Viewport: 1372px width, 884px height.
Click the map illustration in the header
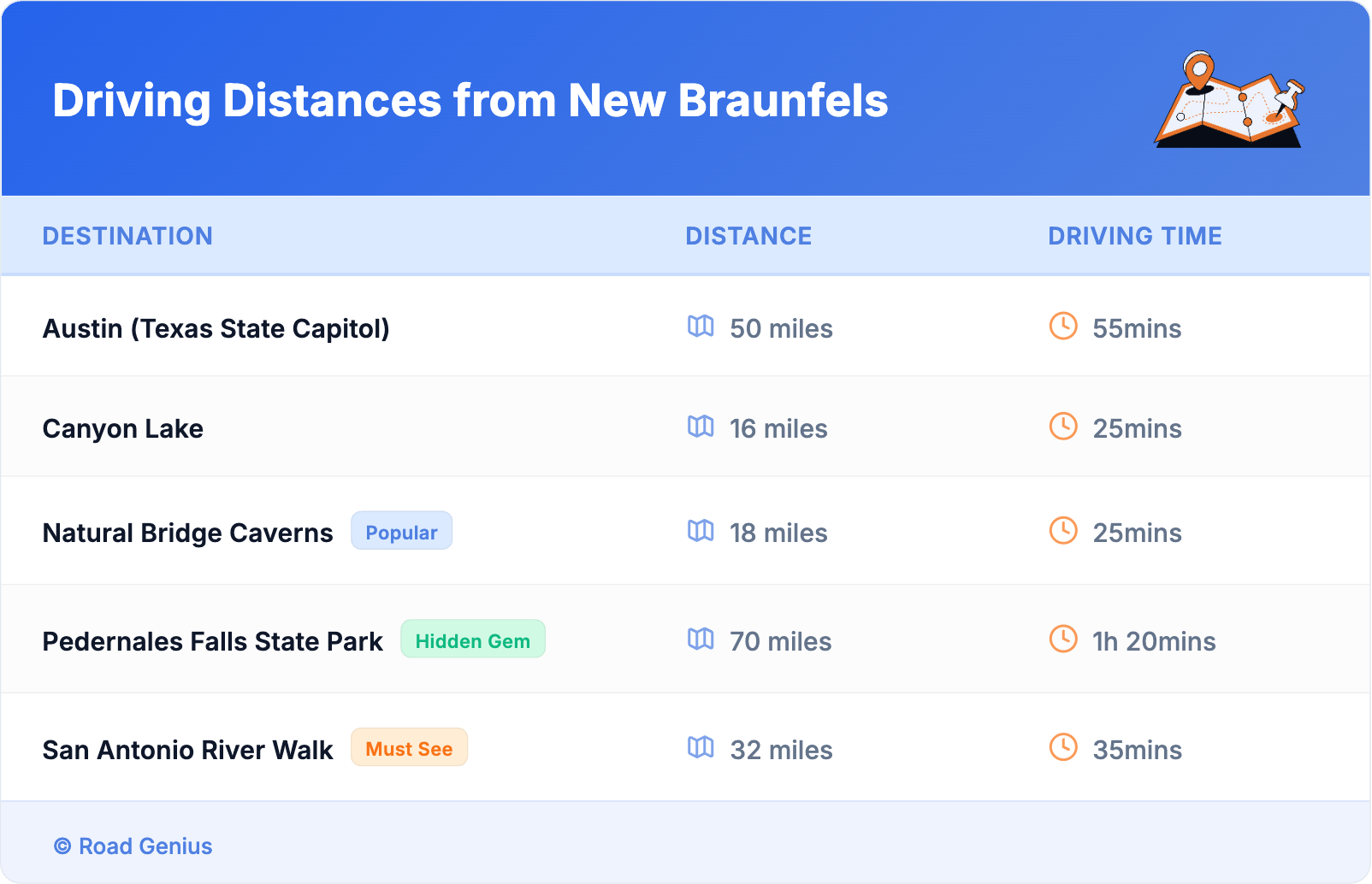point(1230,100)
